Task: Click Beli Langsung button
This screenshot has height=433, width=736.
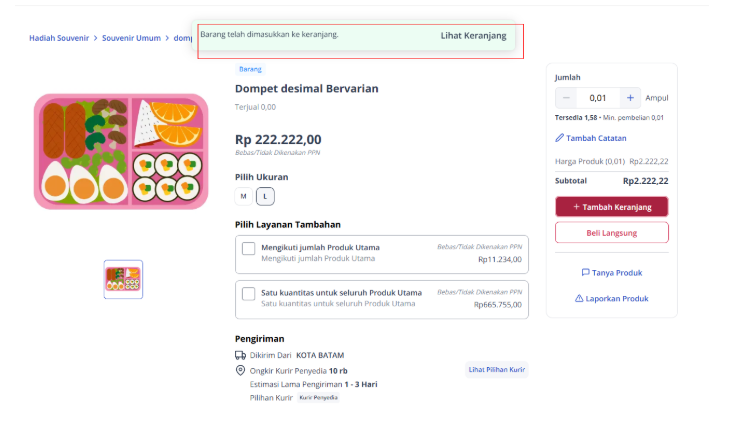Action: click(612, 232)
